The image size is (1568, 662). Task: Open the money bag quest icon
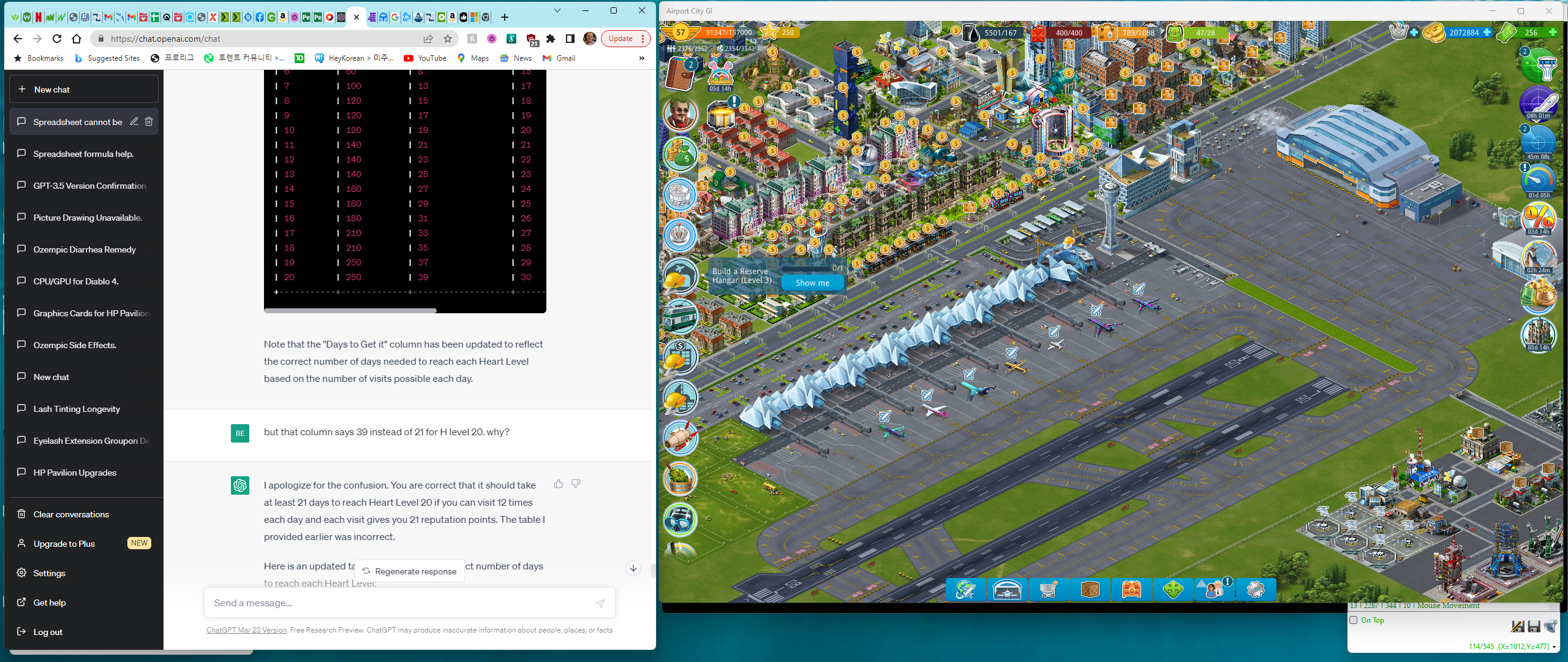(x=680, y=154)
